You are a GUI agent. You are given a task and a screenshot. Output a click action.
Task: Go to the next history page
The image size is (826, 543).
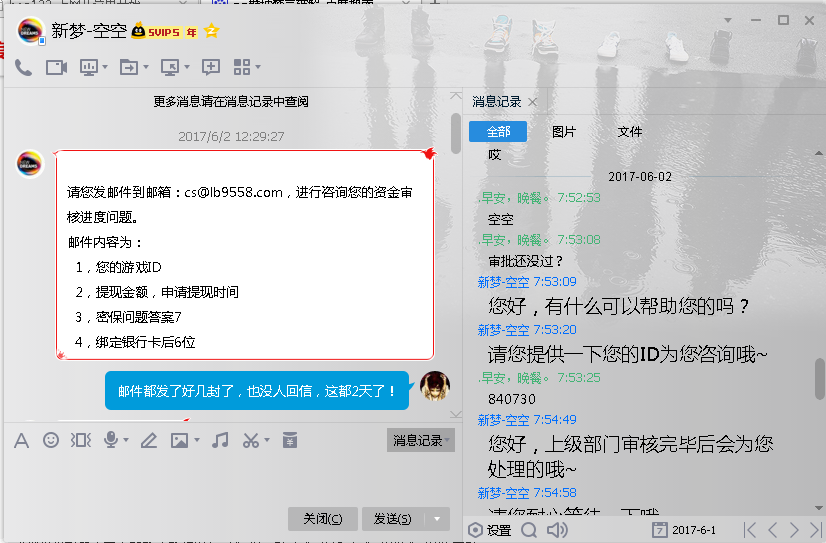(794, 530)
